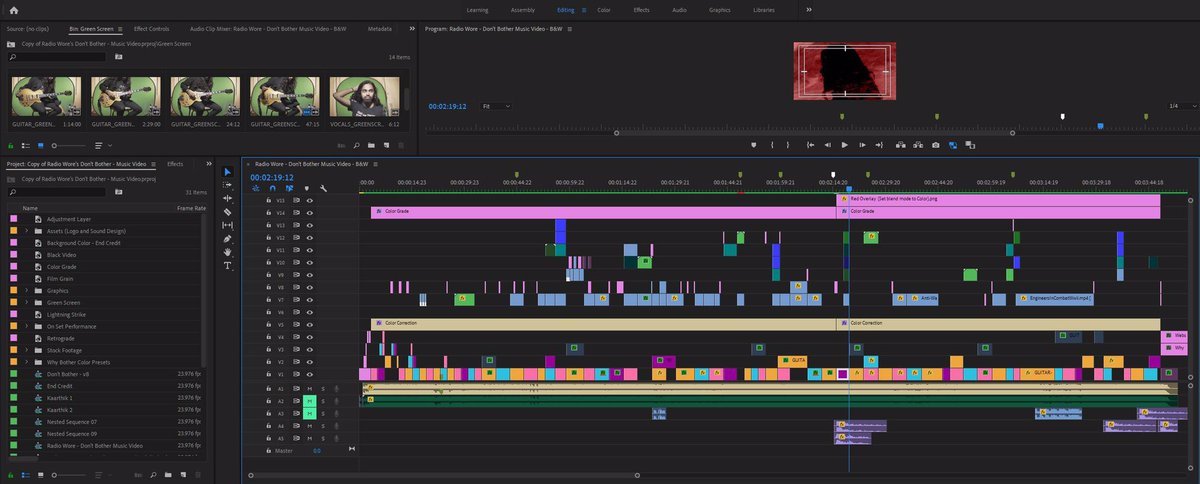
Task: Solo audio track A3
Action: pos(323,413)
